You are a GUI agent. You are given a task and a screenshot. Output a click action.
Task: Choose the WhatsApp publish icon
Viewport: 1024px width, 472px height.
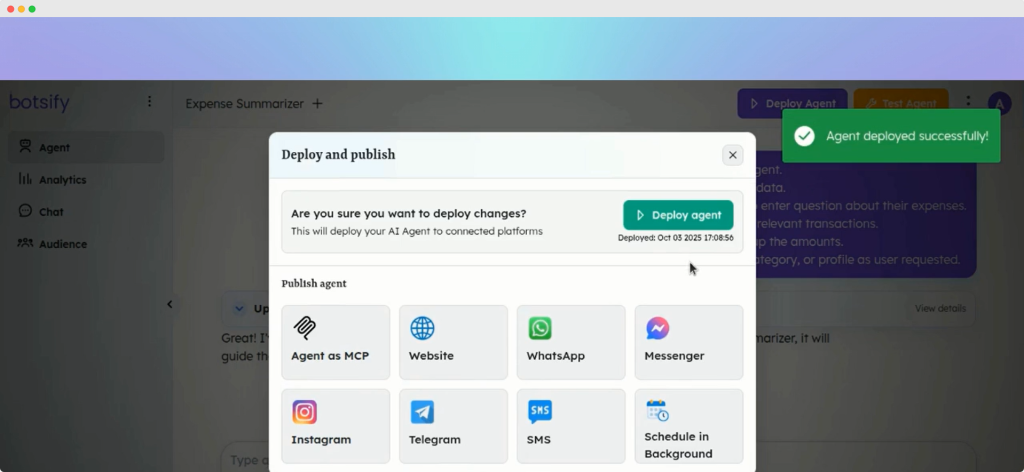point(540,328)
